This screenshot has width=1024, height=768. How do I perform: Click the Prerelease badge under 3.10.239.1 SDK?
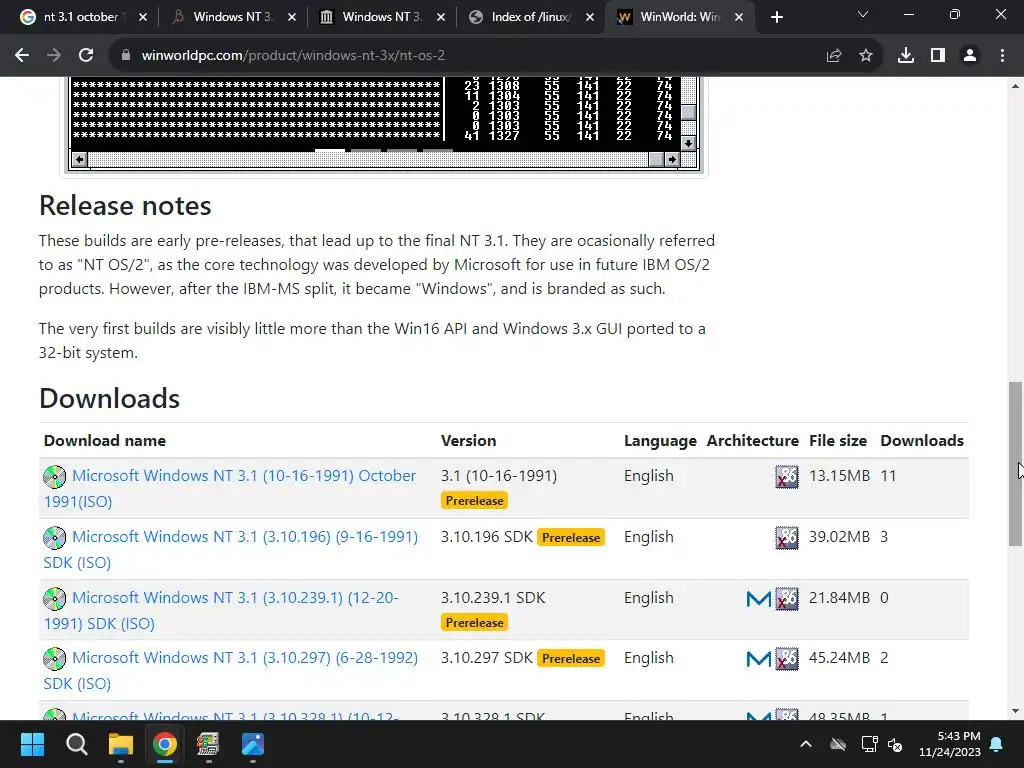[474, 623]
